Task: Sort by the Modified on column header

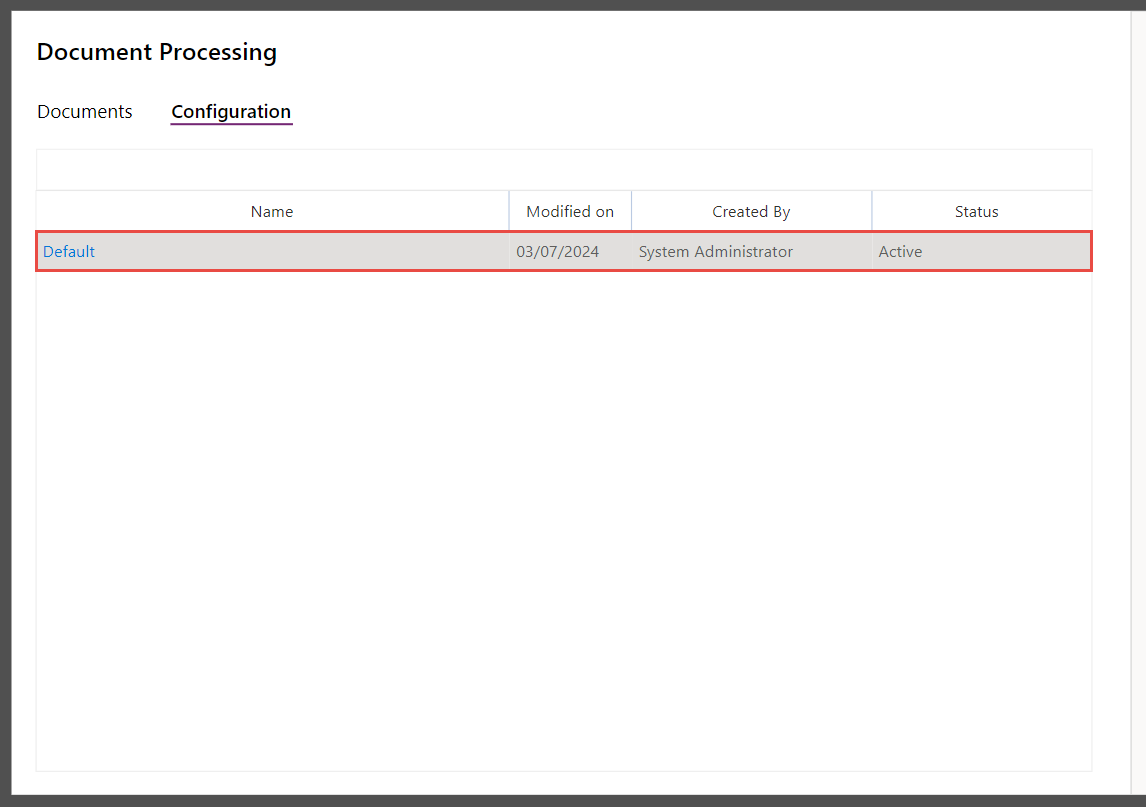Action: 570,211
